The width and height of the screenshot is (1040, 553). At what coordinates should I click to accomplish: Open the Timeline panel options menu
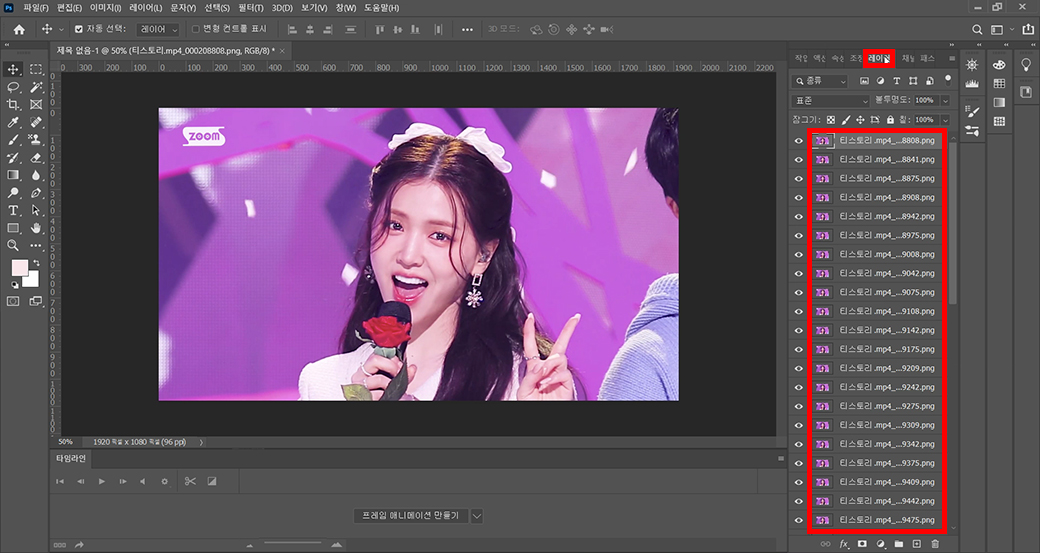tap(781, 458)
